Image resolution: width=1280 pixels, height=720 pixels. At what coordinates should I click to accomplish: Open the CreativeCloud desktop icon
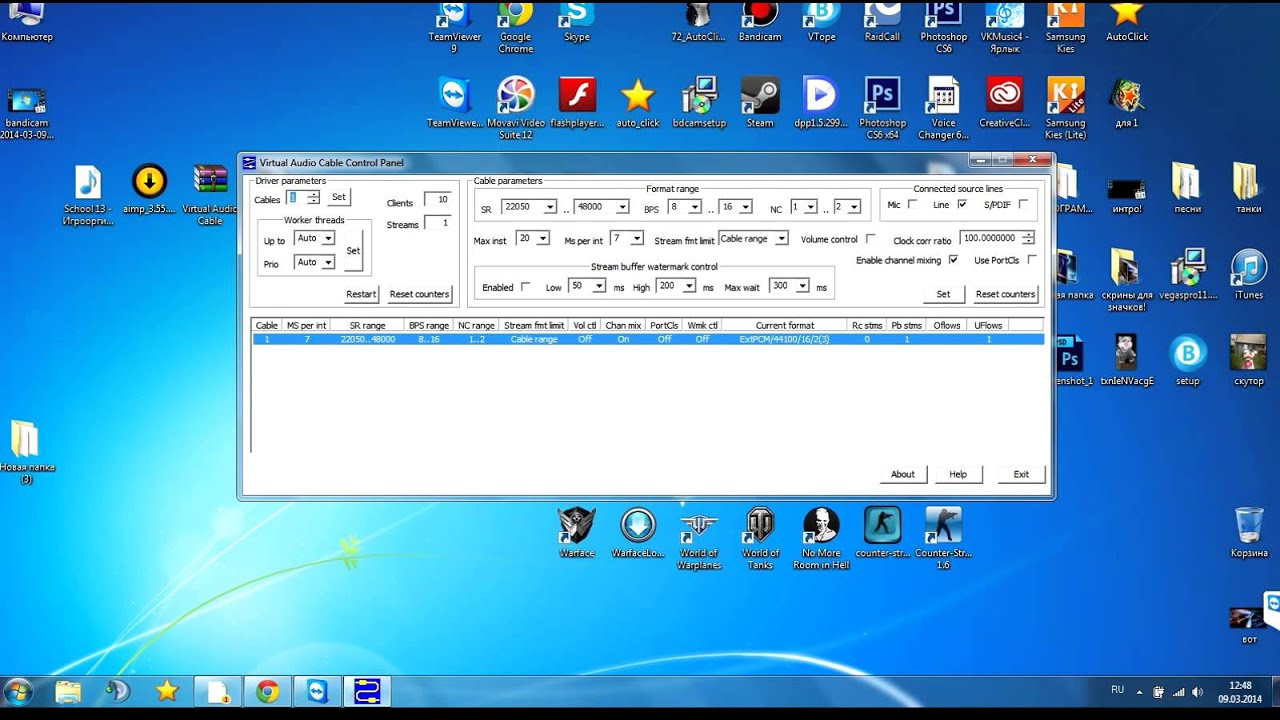(x=1005, y=102)
